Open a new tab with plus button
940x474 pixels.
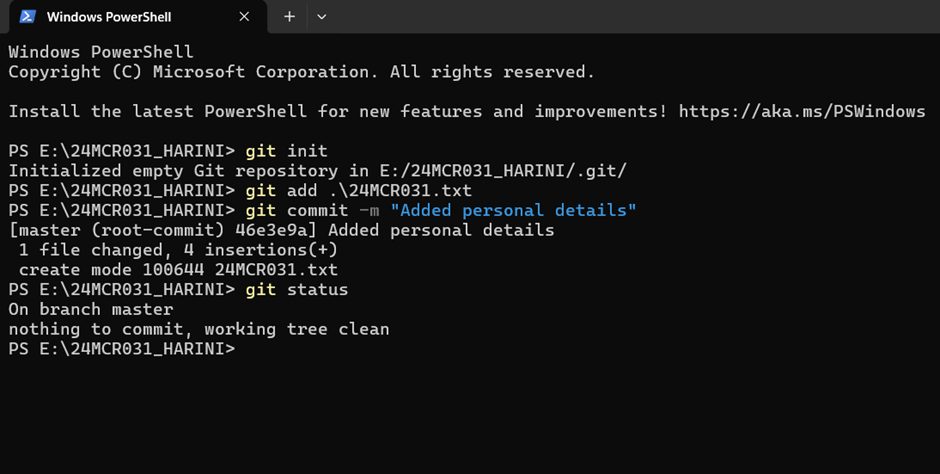click(x=290, y=17)
